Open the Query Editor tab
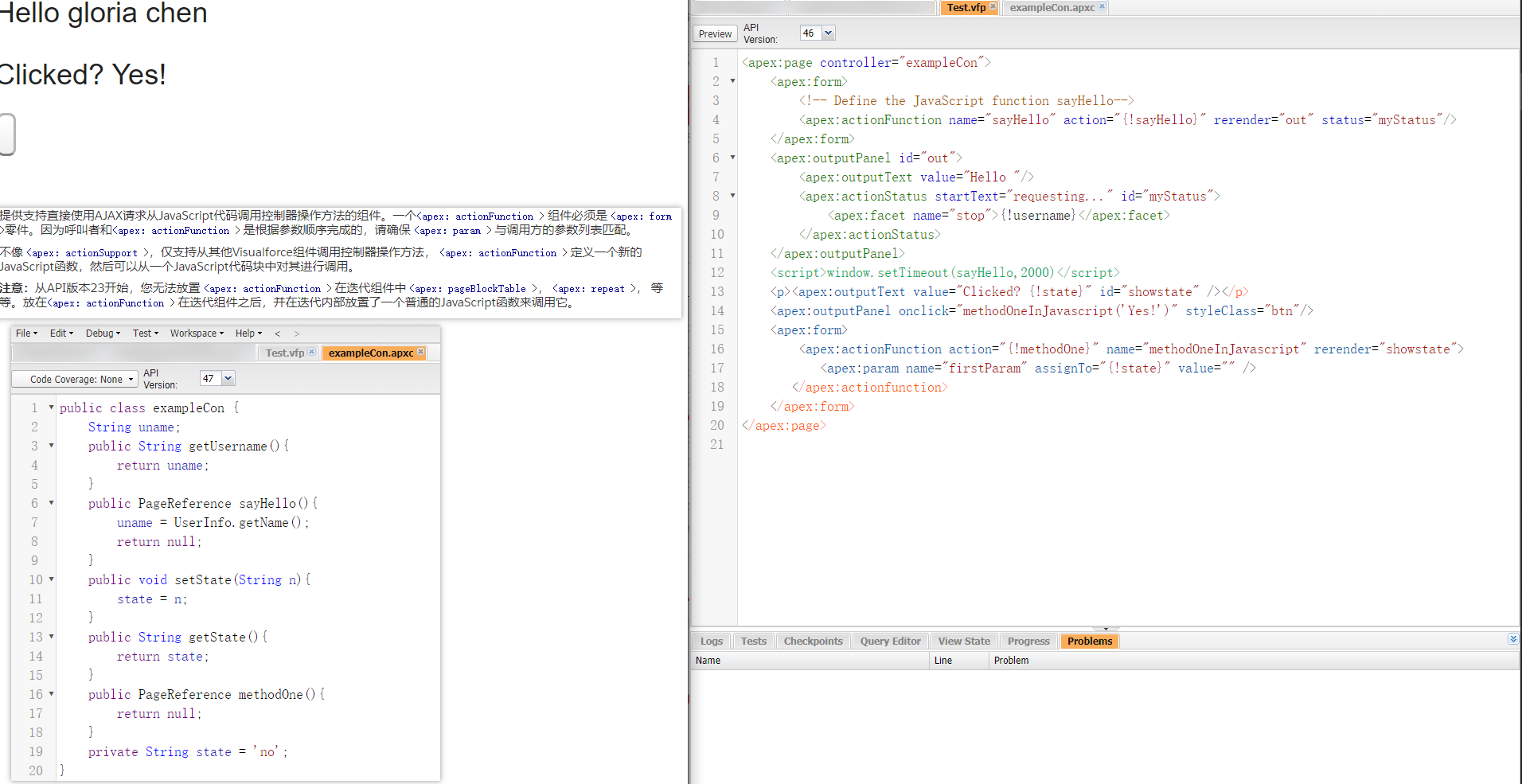 click(890, 642)
